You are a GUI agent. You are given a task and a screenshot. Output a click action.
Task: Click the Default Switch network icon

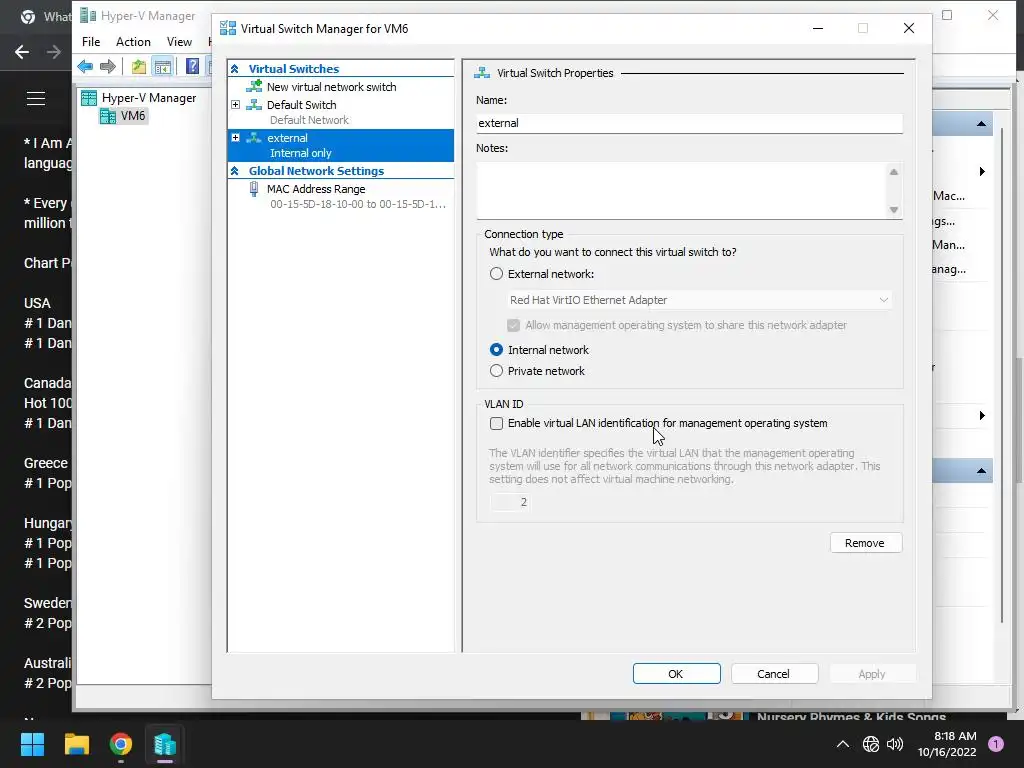pos(254,104)
